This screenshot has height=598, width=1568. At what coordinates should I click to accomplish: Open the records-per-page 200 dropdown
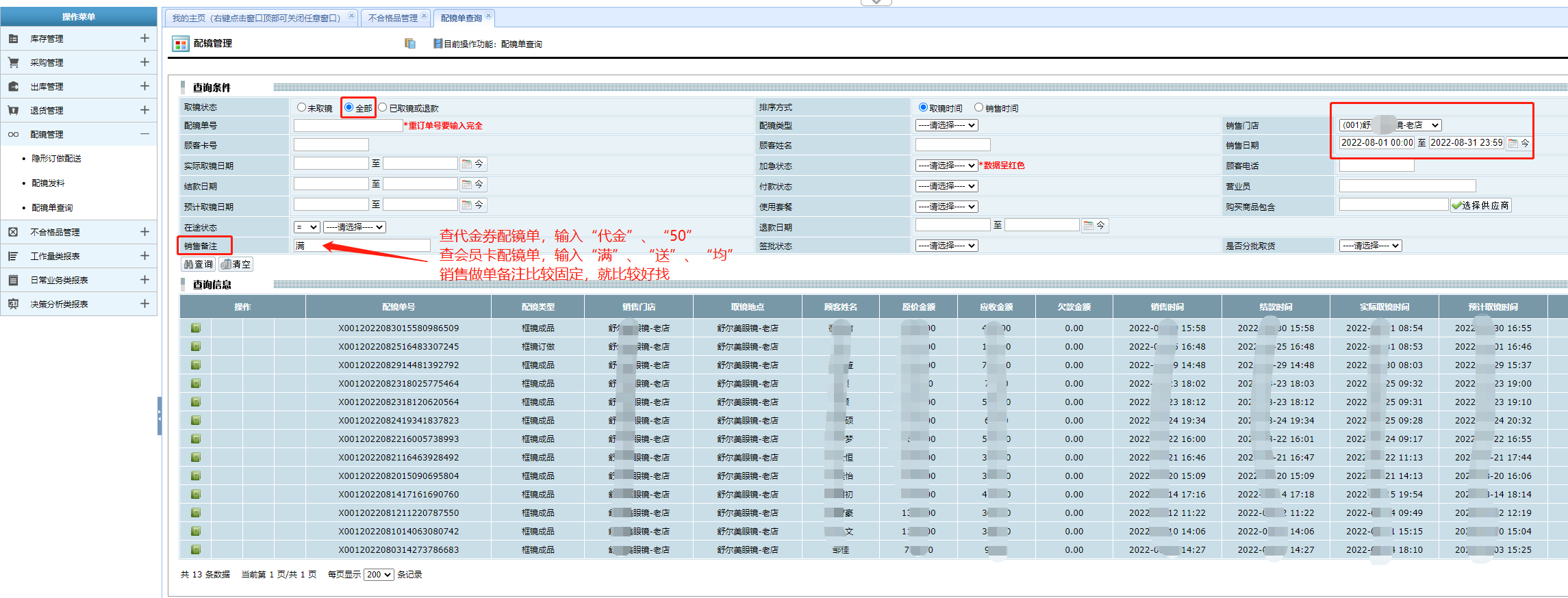[x=379, y=575]
